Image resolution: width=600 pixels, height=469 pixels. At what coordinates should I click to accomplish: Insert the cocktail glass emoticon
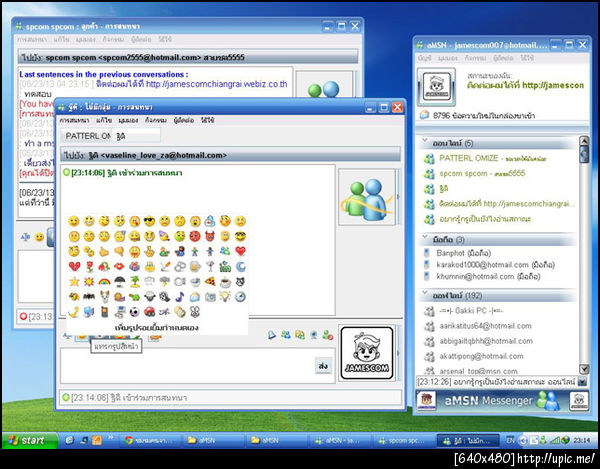[210, 266]
